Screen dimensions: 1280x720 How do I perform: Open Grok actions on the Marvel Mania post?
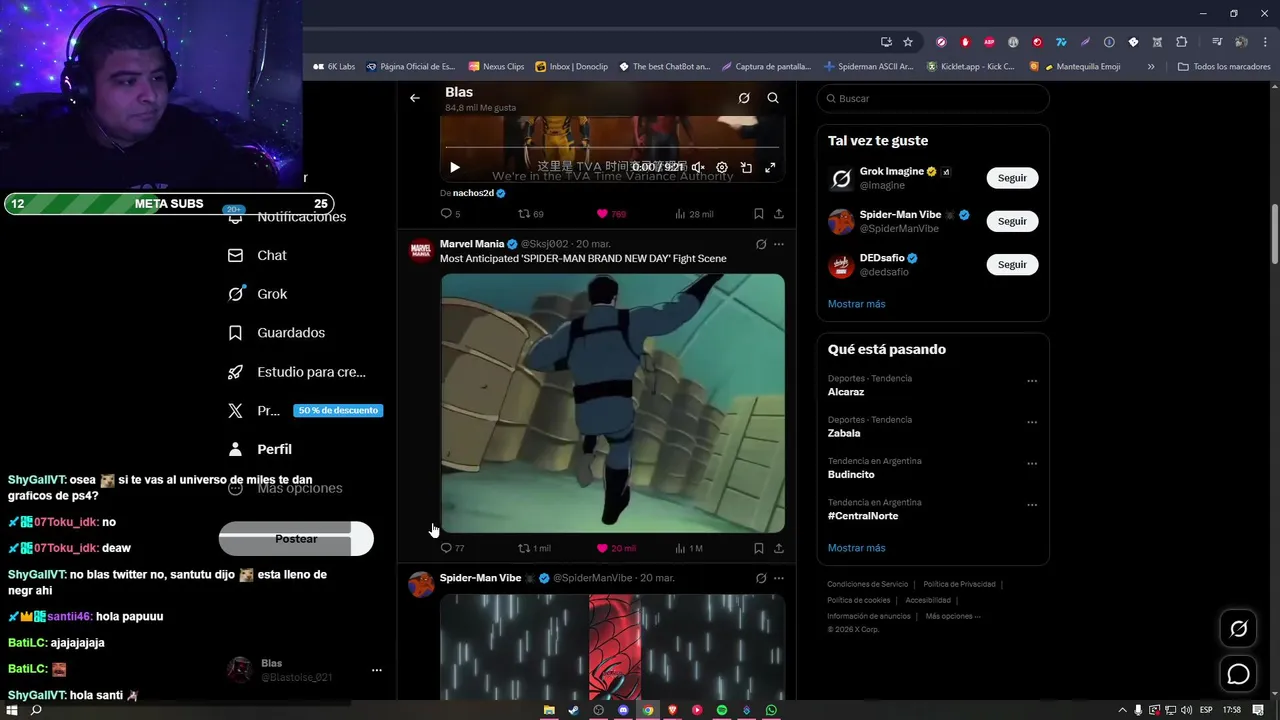point(761,244)
